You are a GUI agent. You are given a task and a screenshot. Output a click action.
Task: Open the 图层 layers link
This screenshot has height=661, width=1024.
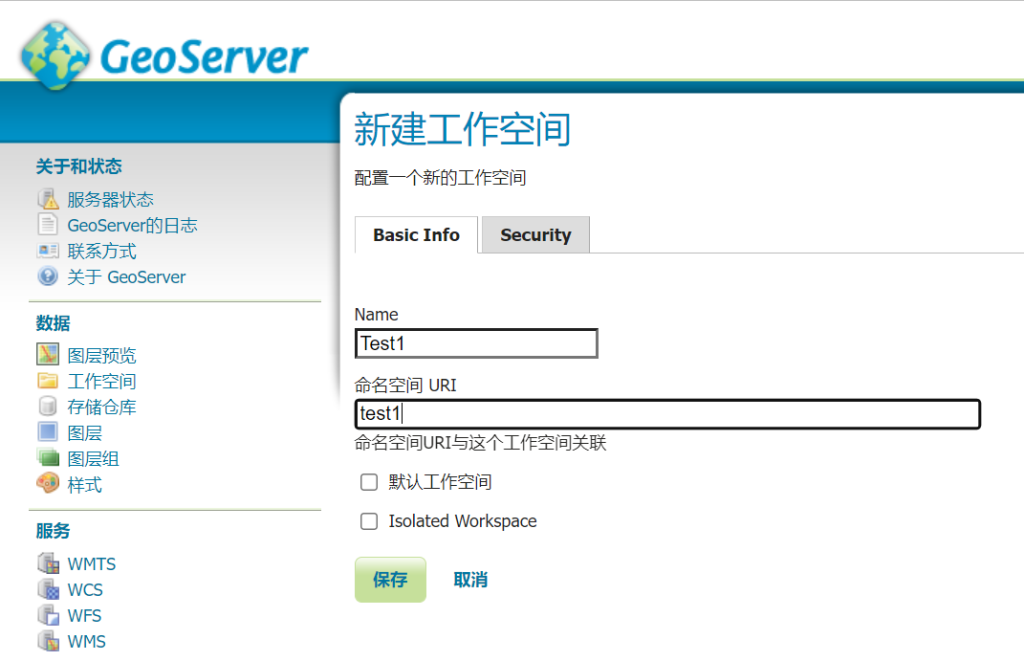coord(84,433)
